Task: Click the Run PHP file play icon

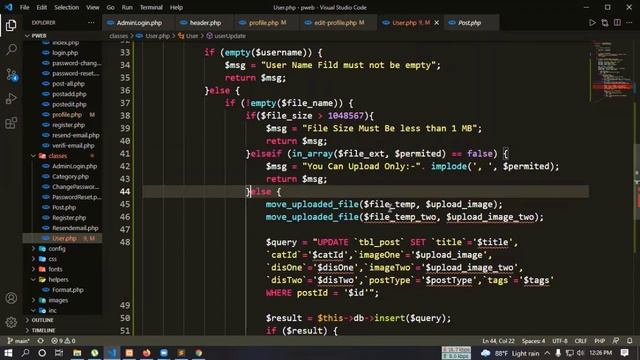Action: tap(592, 23)
